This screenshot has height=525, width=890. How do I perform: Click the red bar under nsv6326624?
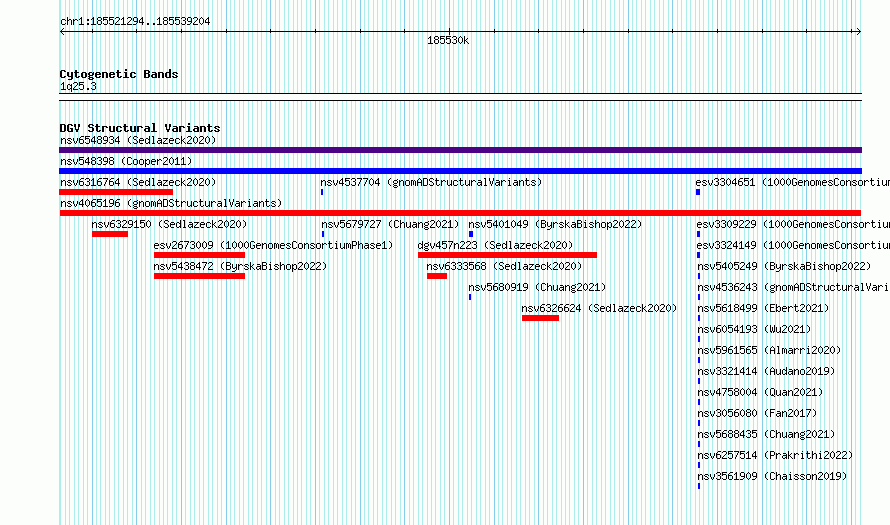tap(540, 318)
